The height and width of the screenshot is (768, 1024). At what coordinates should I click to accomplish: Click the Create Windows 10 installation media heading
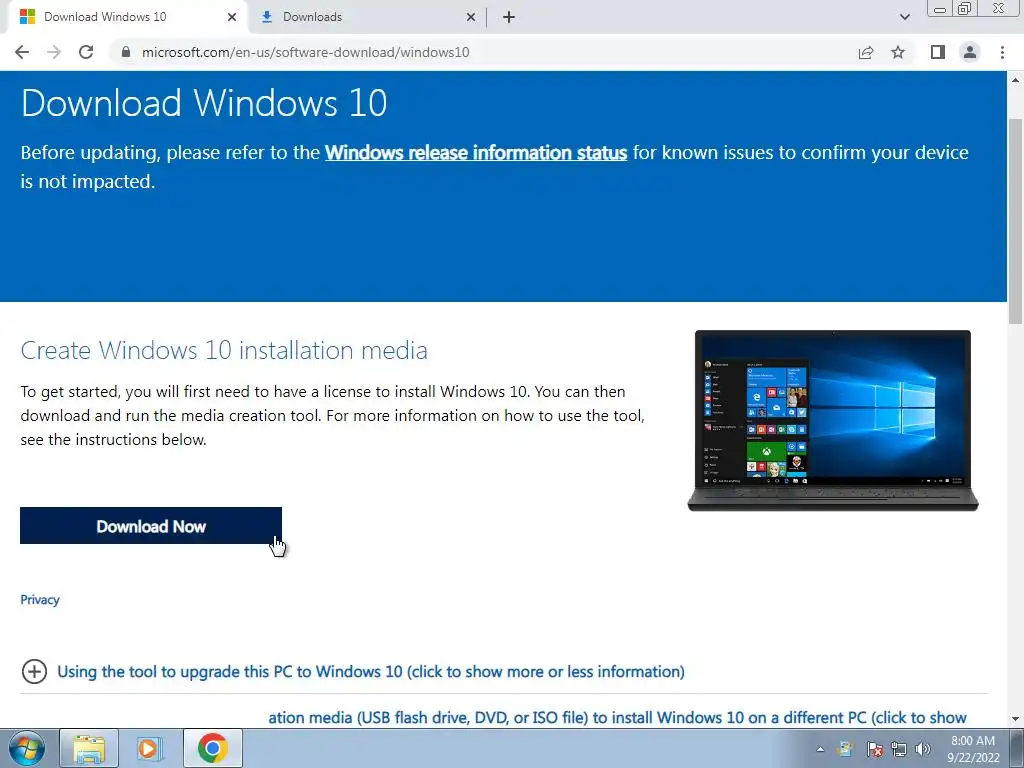point(224,350)
